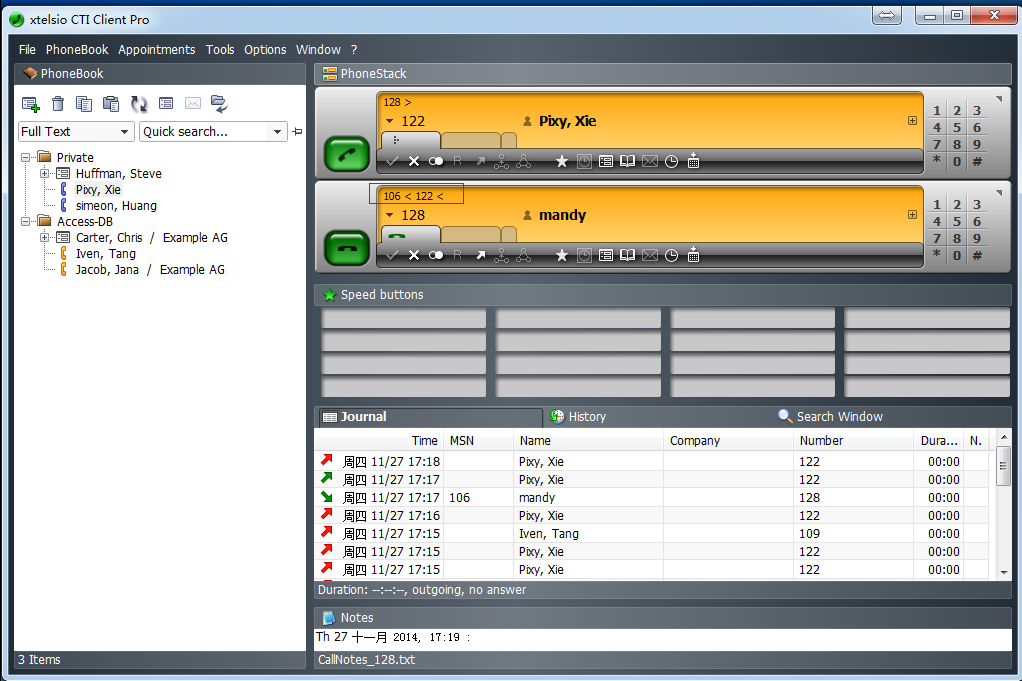Add a new PhoneBook contact entry
Image resolution: width=1022 pixels, height=681 pixels.
coord(30,104)
